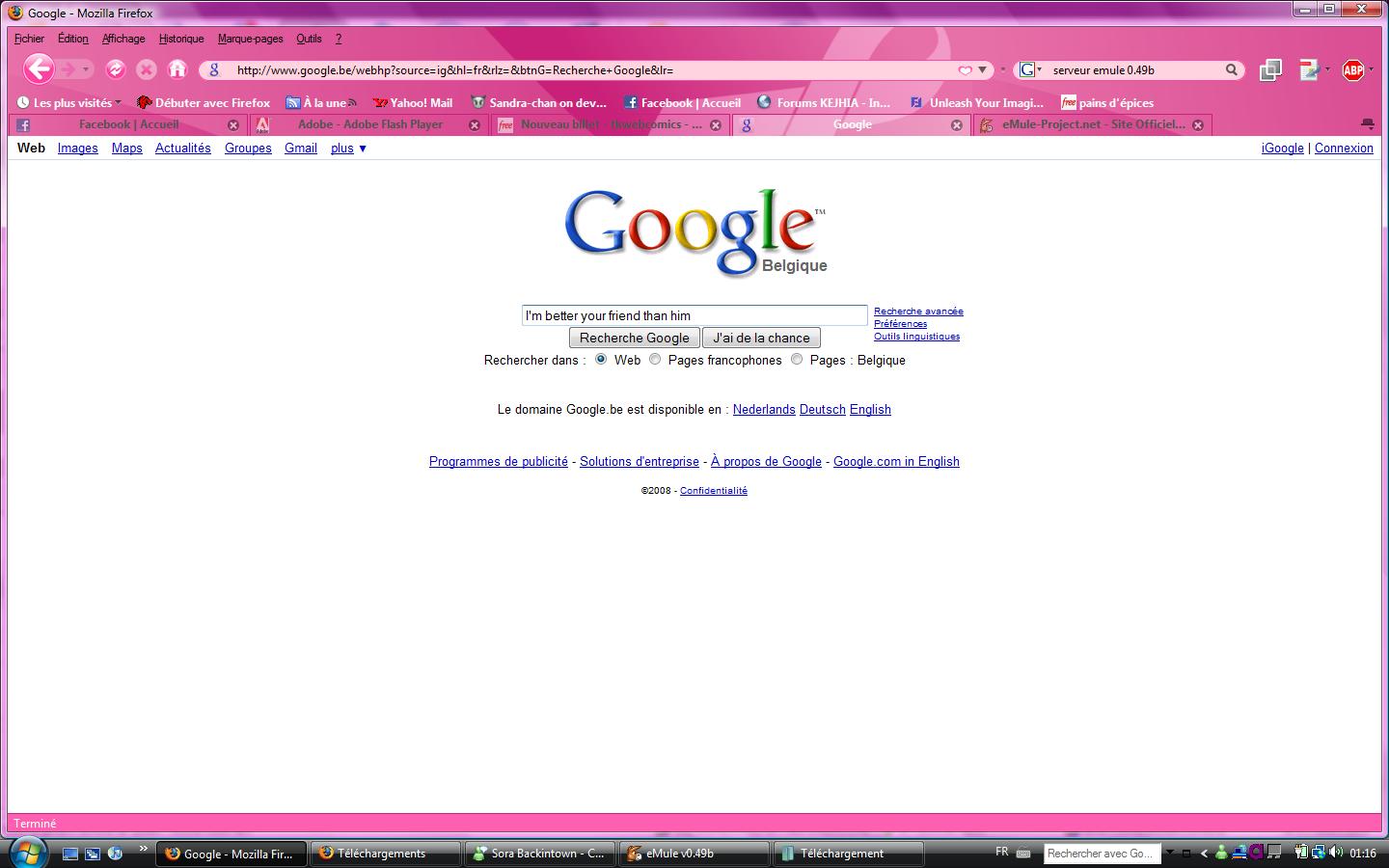Reload the page with the refresh icon
This screenshot has width=1389, height=868.
[115, 69]
